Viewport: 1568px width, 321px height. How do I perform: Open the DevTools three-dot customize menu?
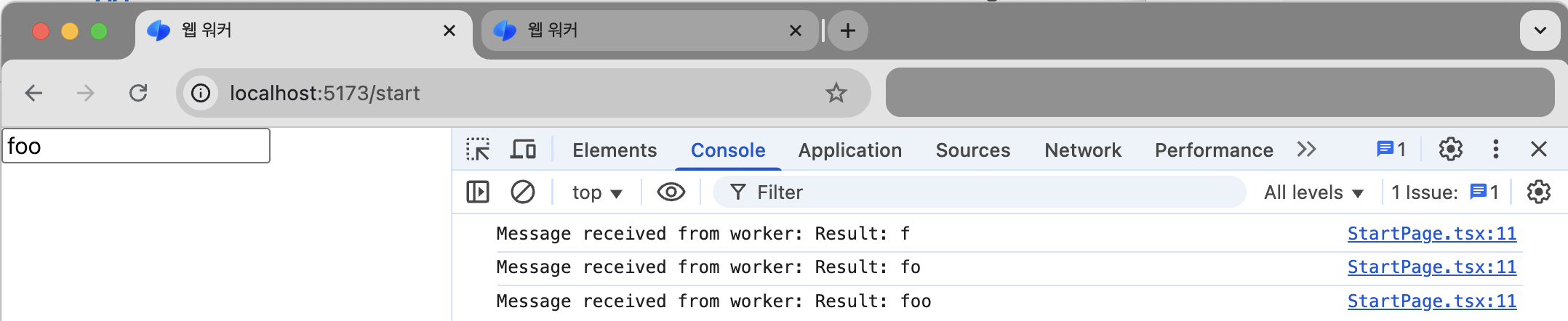pyautogui.click(x=1495, y=150)
